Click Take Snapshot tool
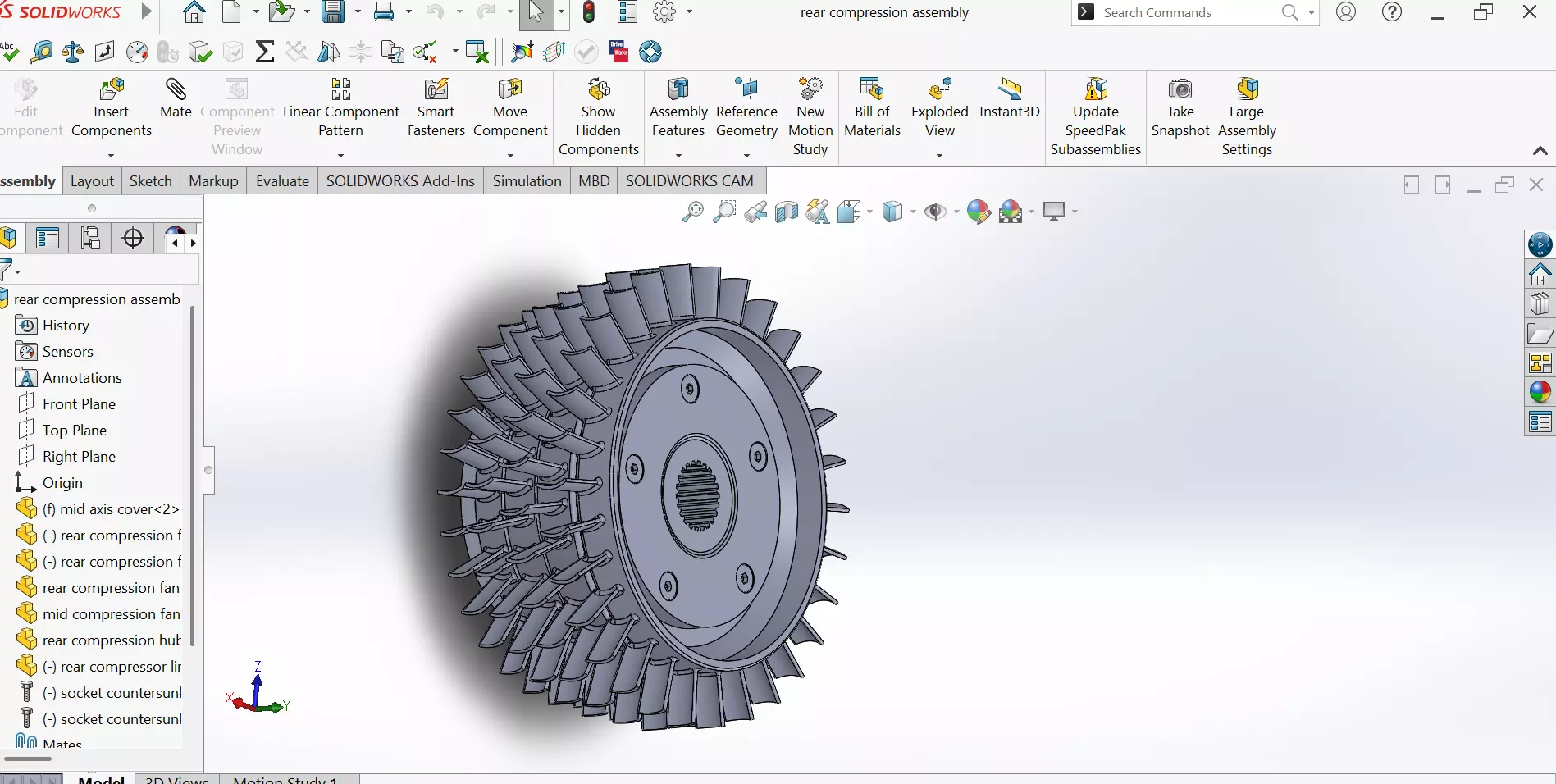The width and height of the screenshot is (1556, 784). pos(1180,109)
